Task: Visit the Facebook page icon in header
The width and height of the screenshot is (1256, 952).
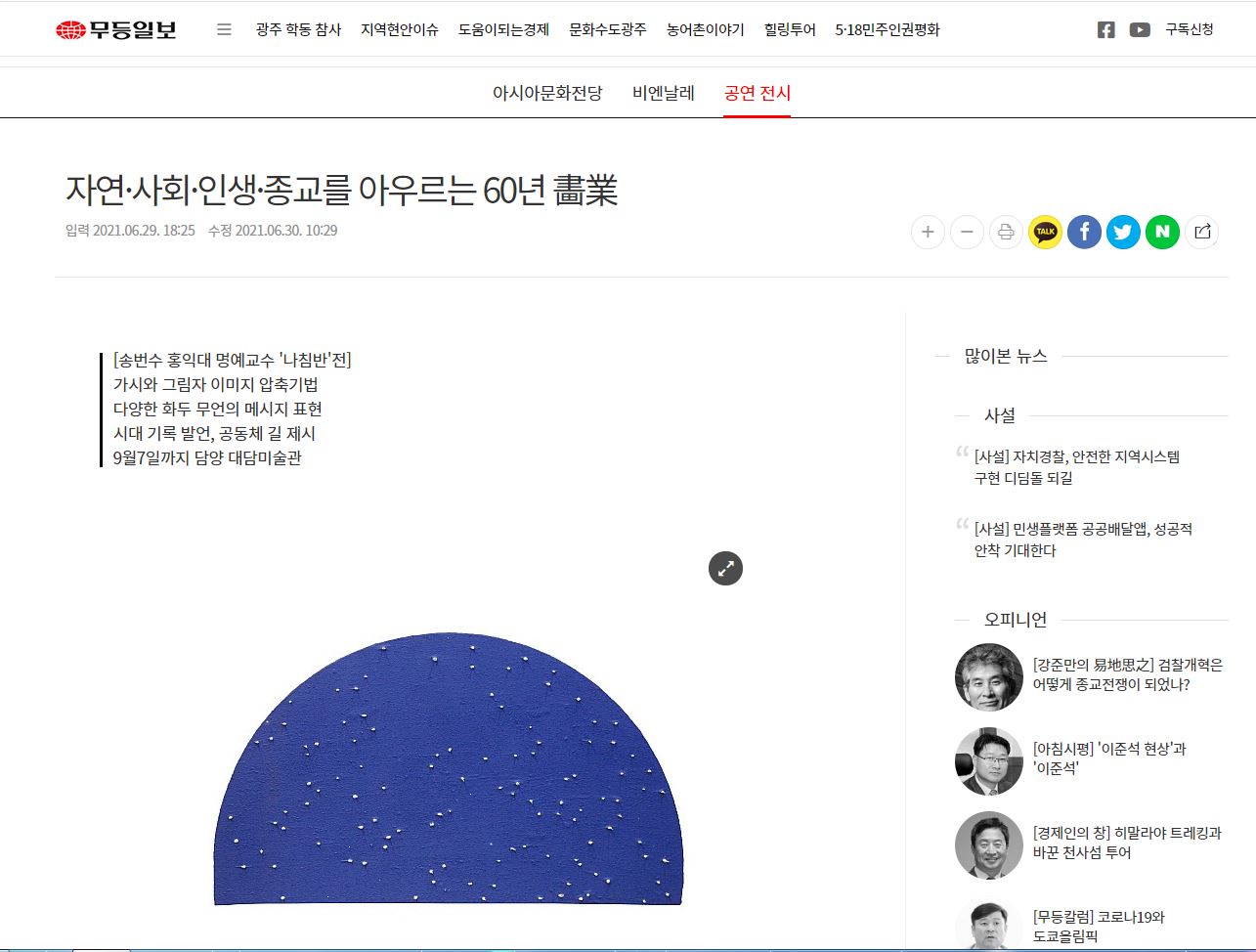Action: tap(1105, 29)
